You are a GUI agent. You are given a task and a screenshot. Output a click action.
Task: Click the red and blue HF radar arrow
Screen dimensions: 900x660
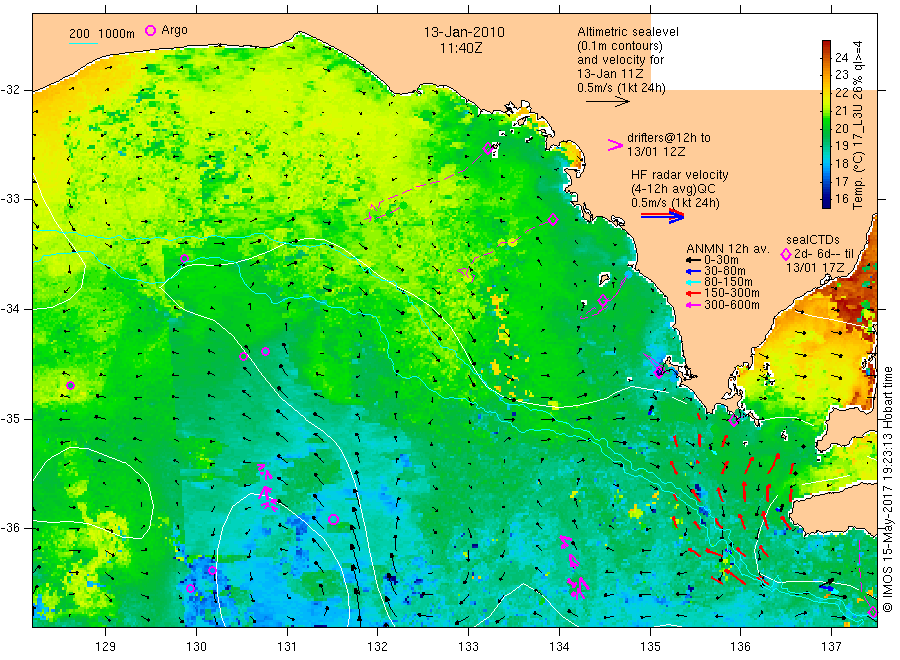coord(662,216)
